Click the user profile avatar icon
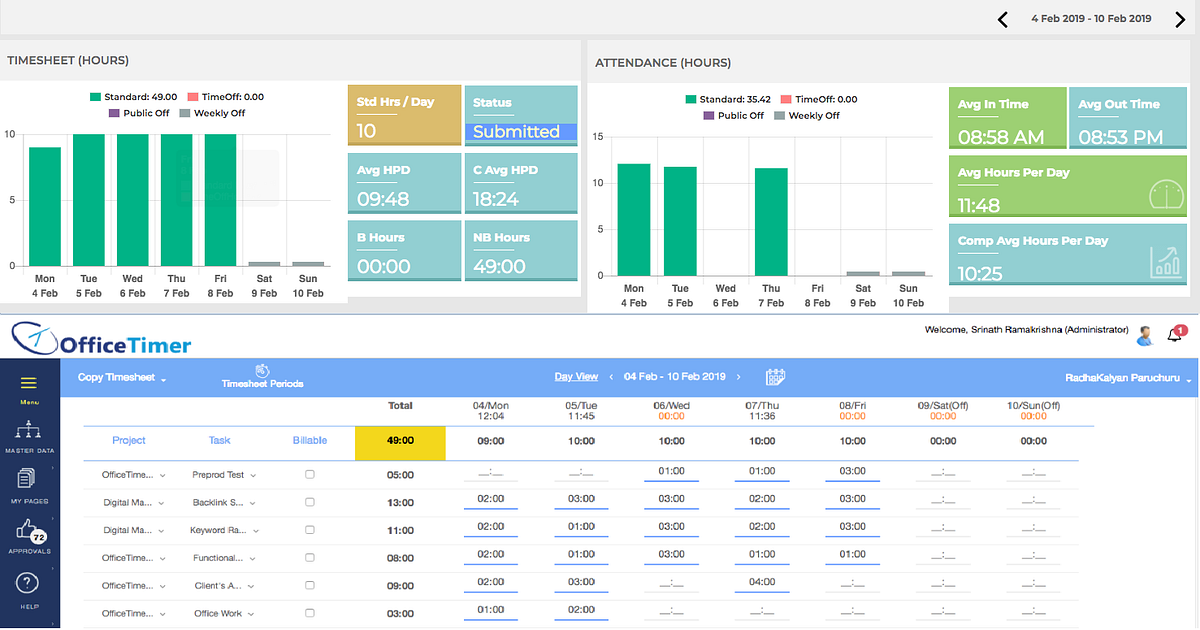This screenshot has height=630, width=1200. (1144, 335)
